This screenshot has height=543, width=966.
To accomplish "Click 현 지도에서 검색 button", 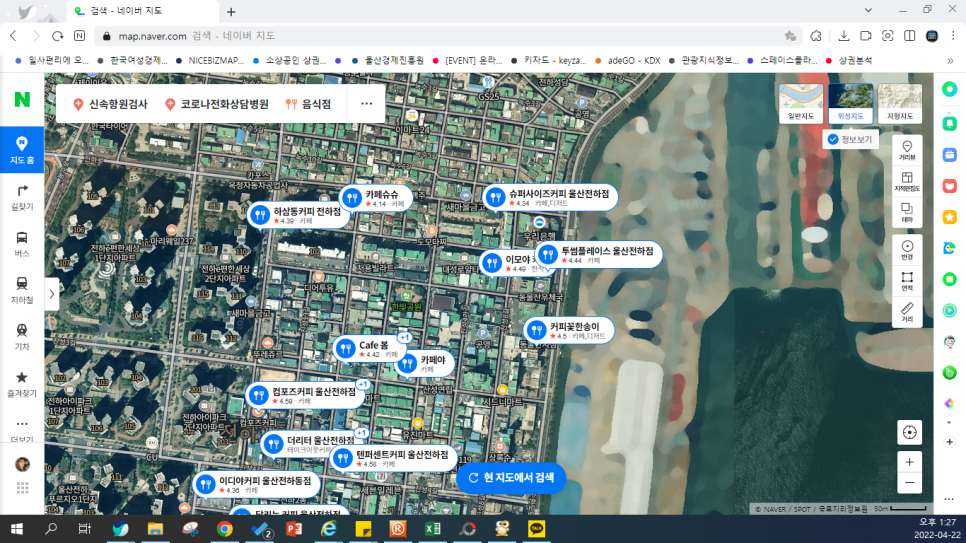I will coord(511,478).
